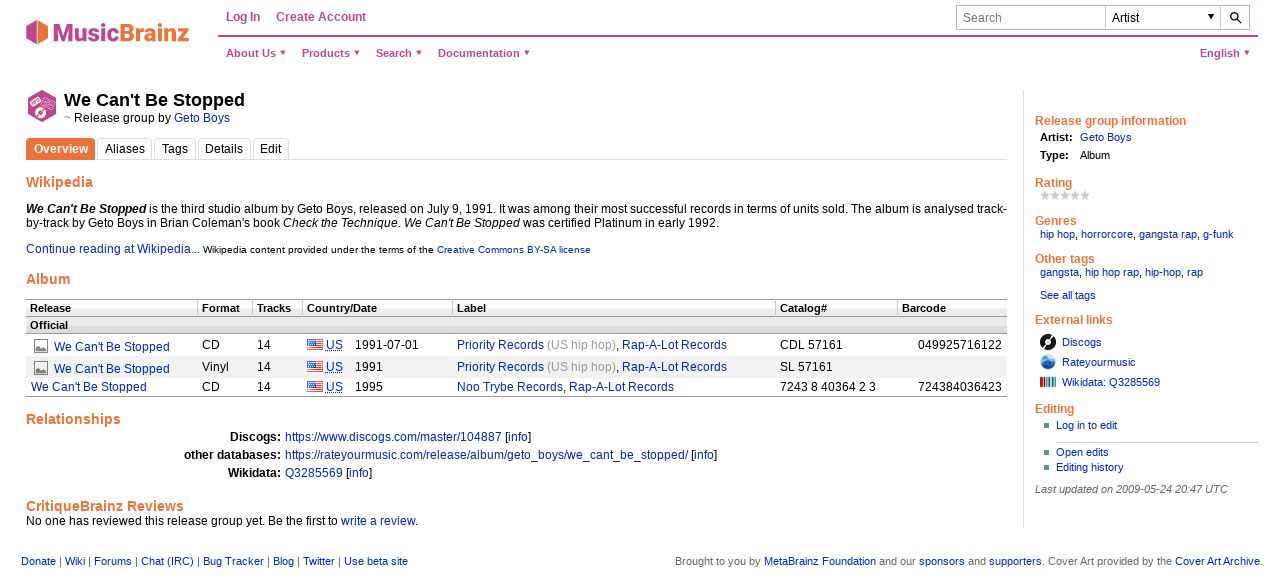Click the search magnifier button
The image size is (1284, 576).
point(1235,17)
